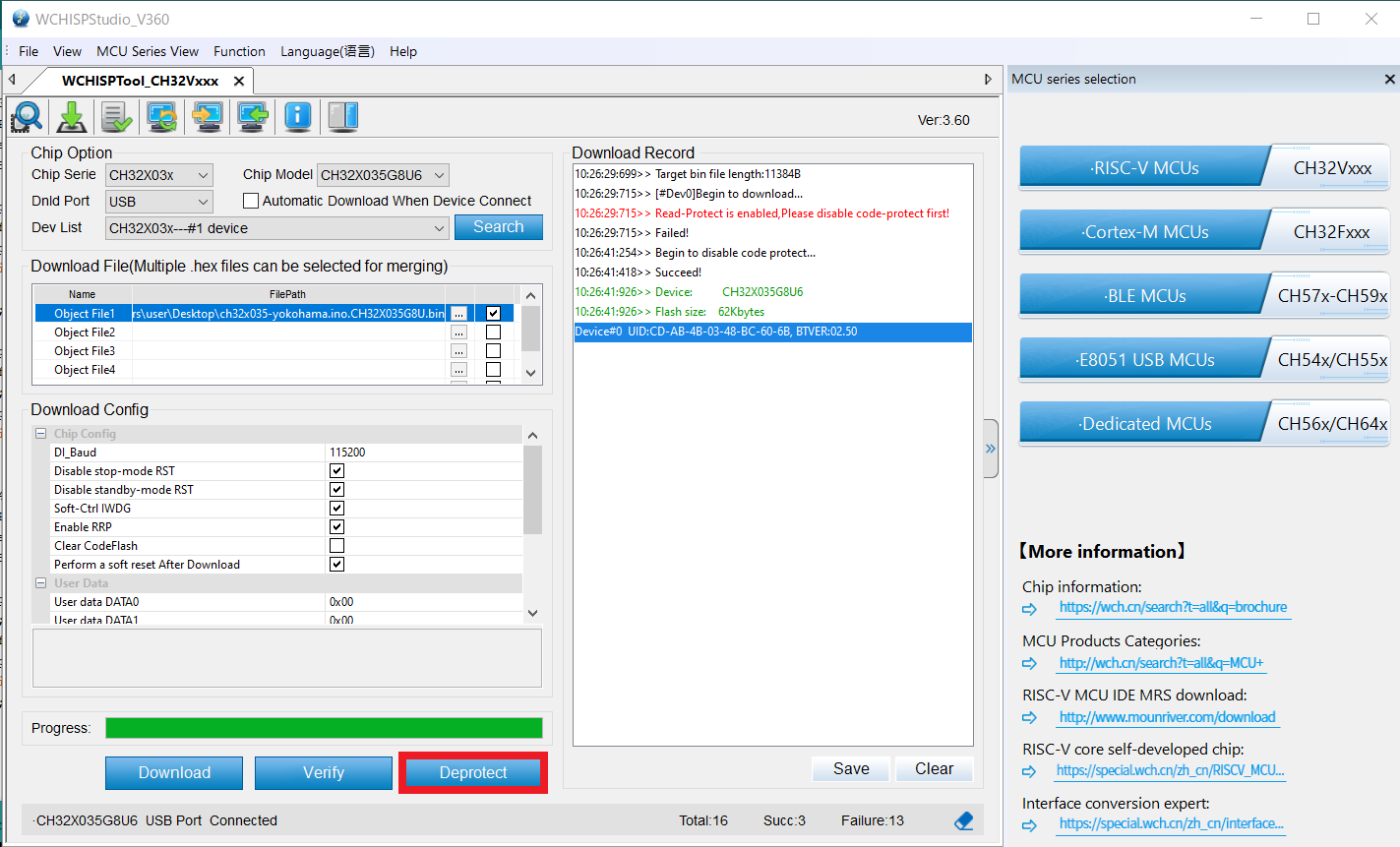Open the Function menu
Viewport: 1400px width, 847px height.
(x=239, y=51)
